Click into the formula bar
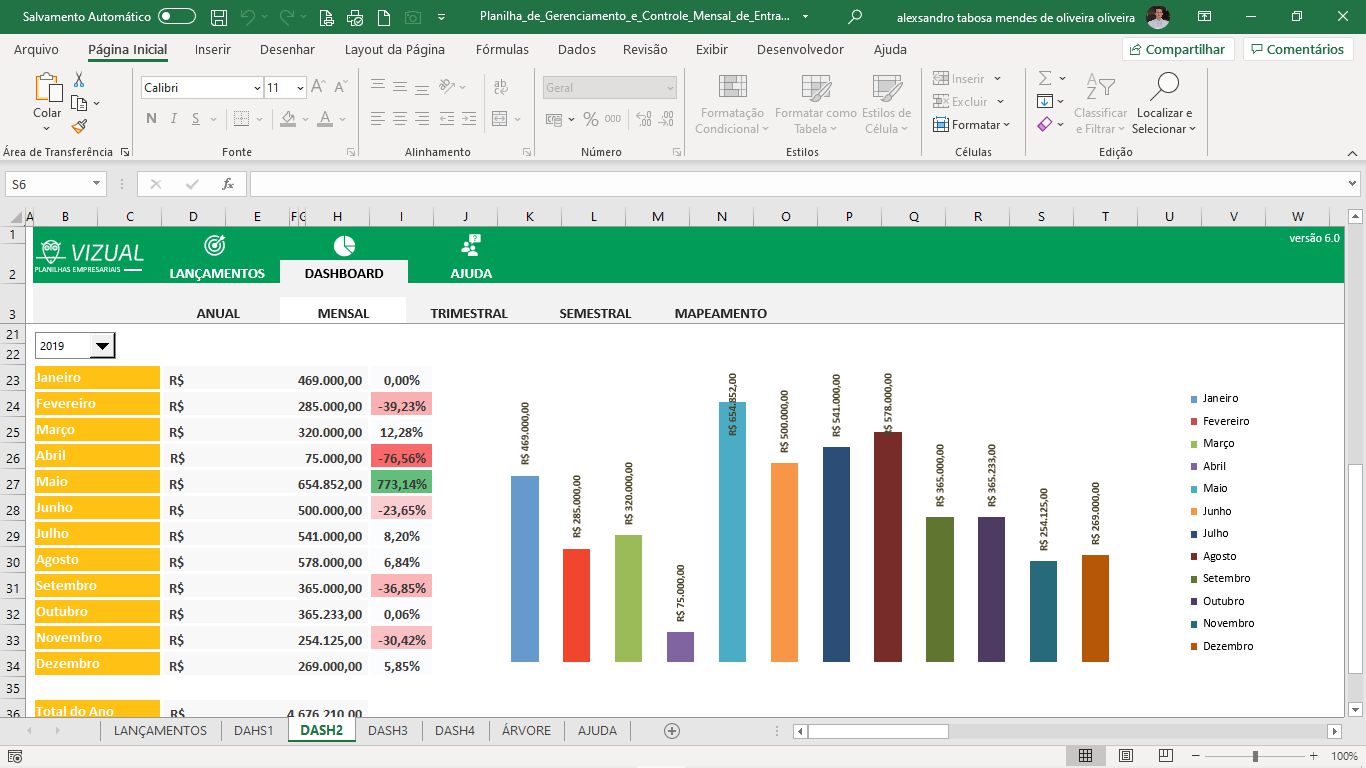Image resolution: width=1366 pixels, height=768 pixels. (x=797, y=184)
